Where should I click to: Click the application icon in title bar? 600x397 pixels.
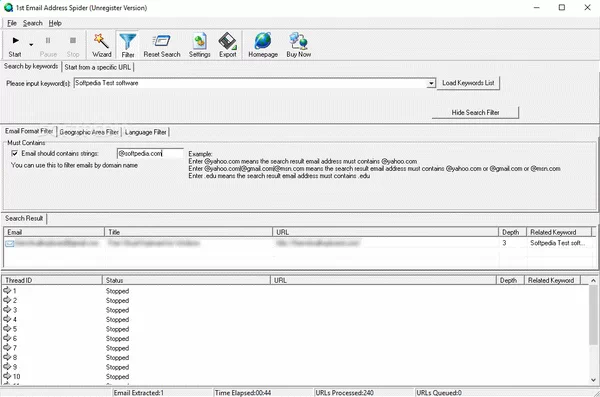click(8, 7)
